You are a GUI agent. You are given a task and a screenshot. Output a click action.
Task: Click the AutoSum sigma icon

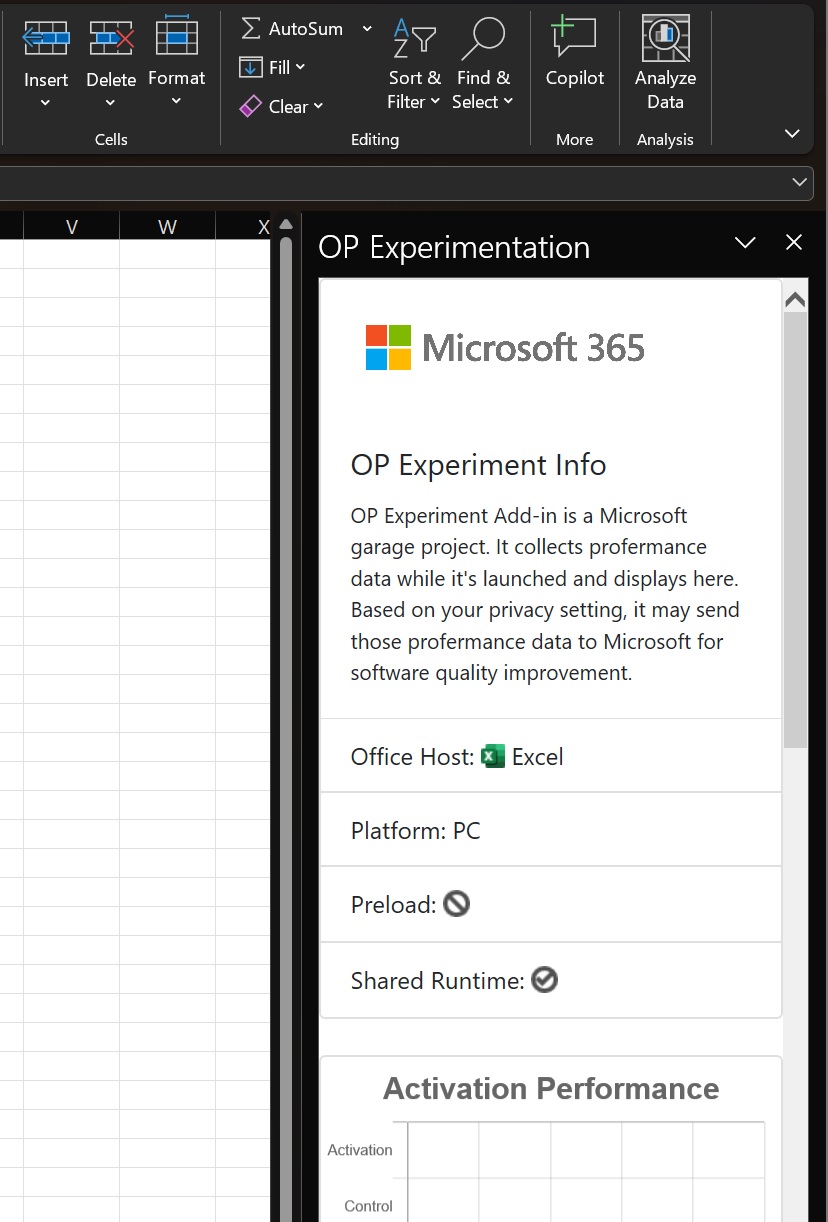click(x=251, y=29)
